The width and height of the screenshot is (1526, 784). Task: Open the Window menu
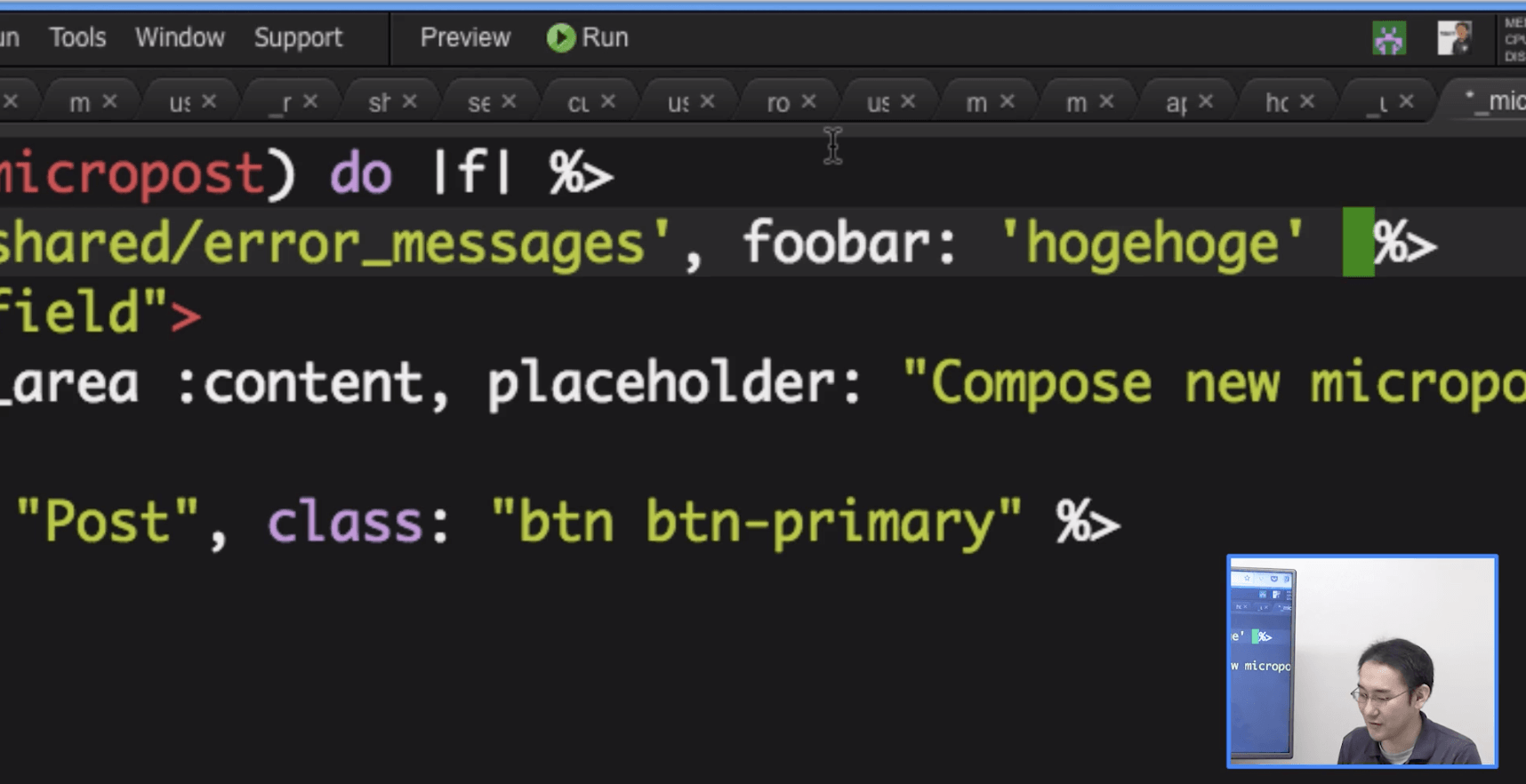click(180, 37)
